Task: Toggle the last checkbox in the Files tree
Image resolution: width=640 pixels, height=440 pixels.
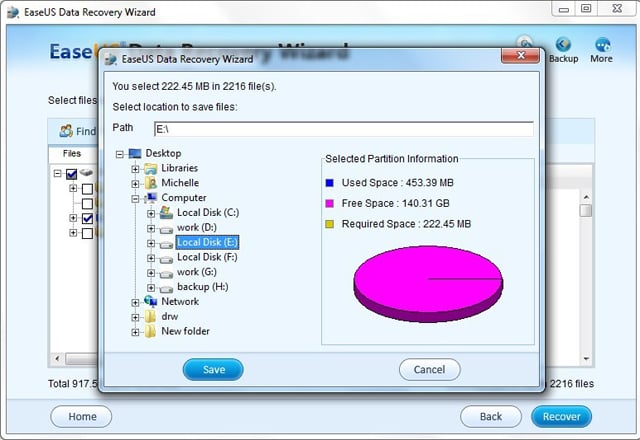Action: click(x=87, y=233)
